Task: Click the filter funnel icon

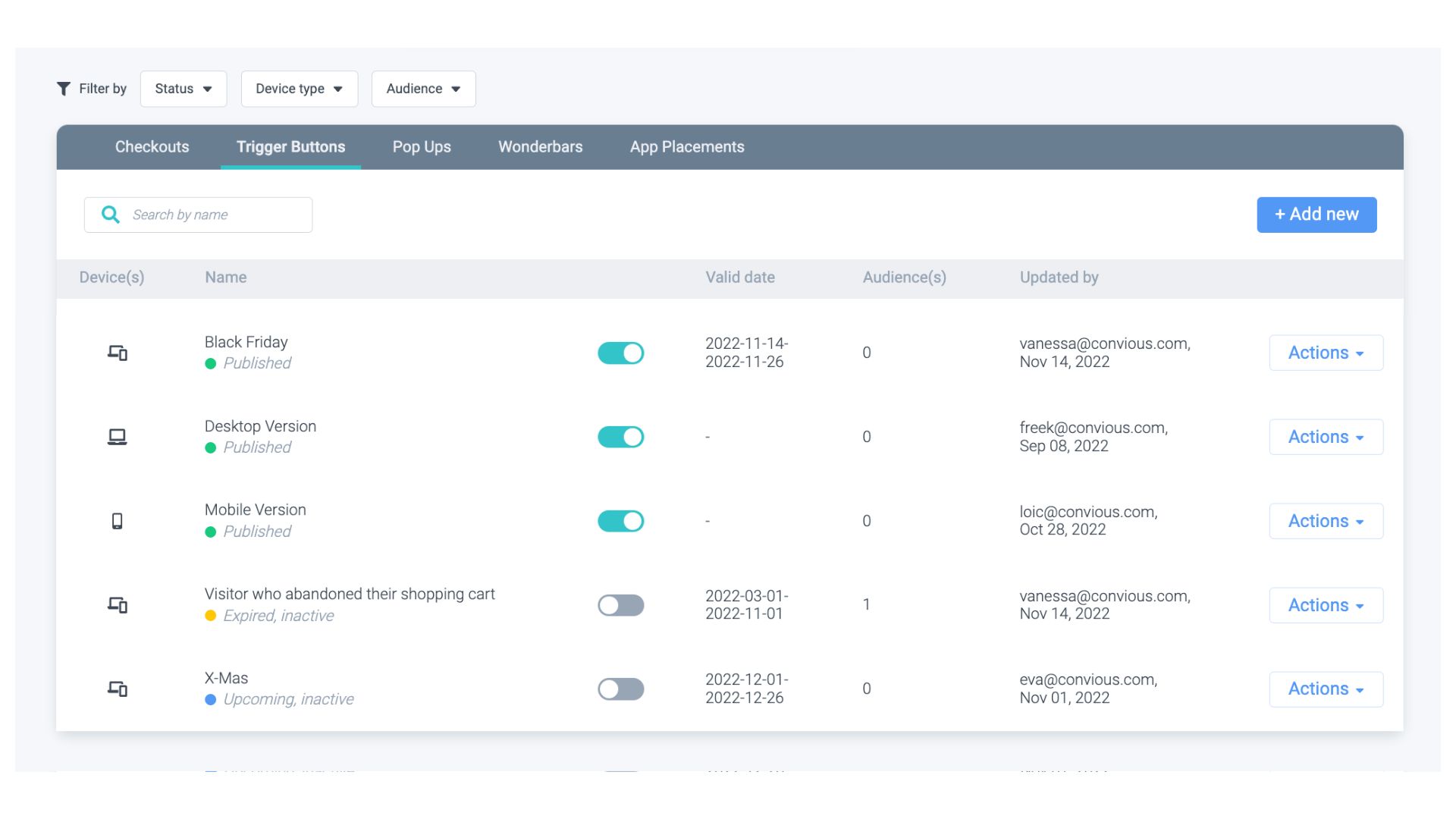Action: (x=64, y=89)
